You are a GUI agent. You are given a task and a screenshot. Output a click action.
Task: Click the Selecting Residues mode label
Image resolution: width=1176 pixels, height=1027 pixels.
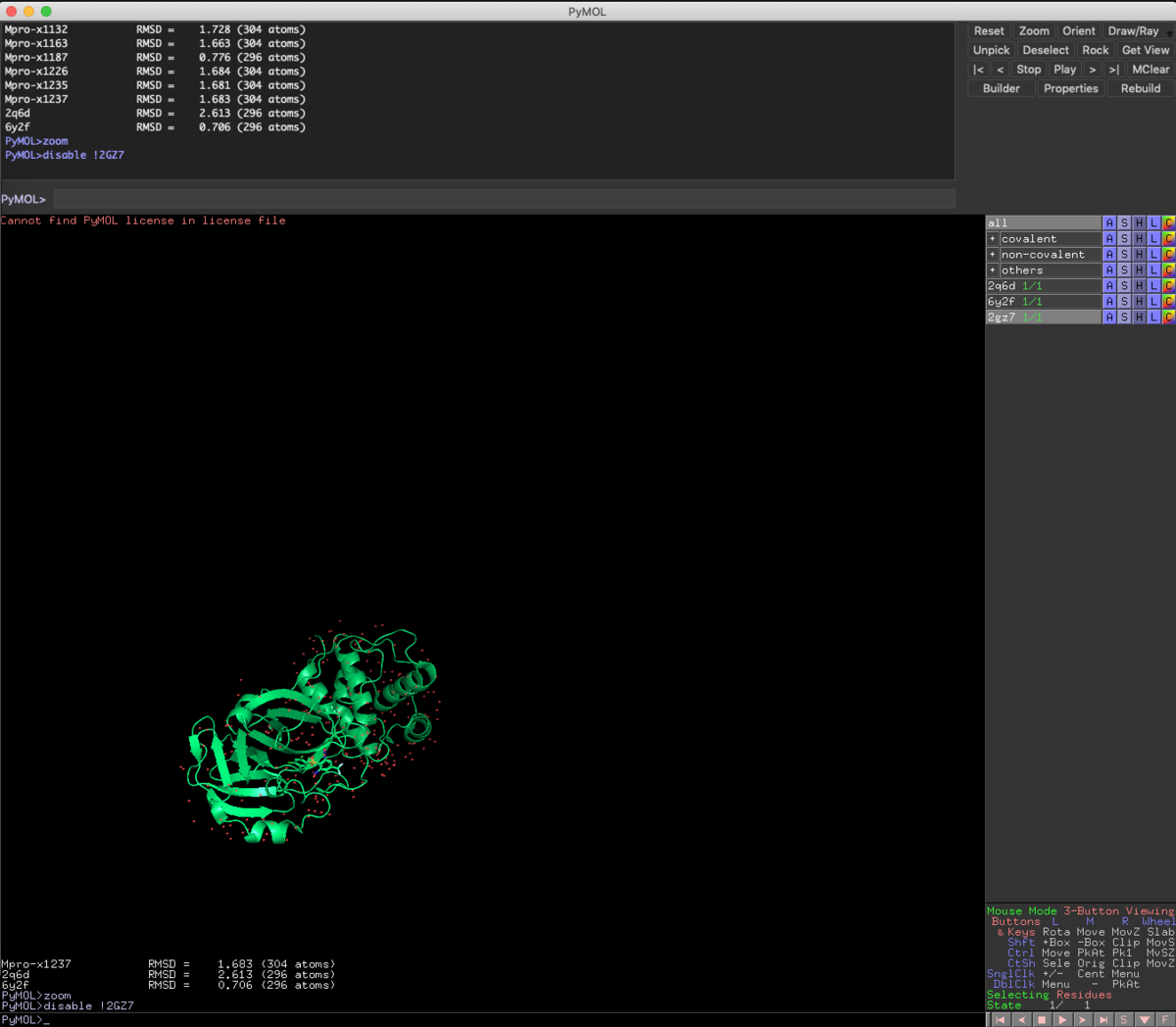point(1049,995)
